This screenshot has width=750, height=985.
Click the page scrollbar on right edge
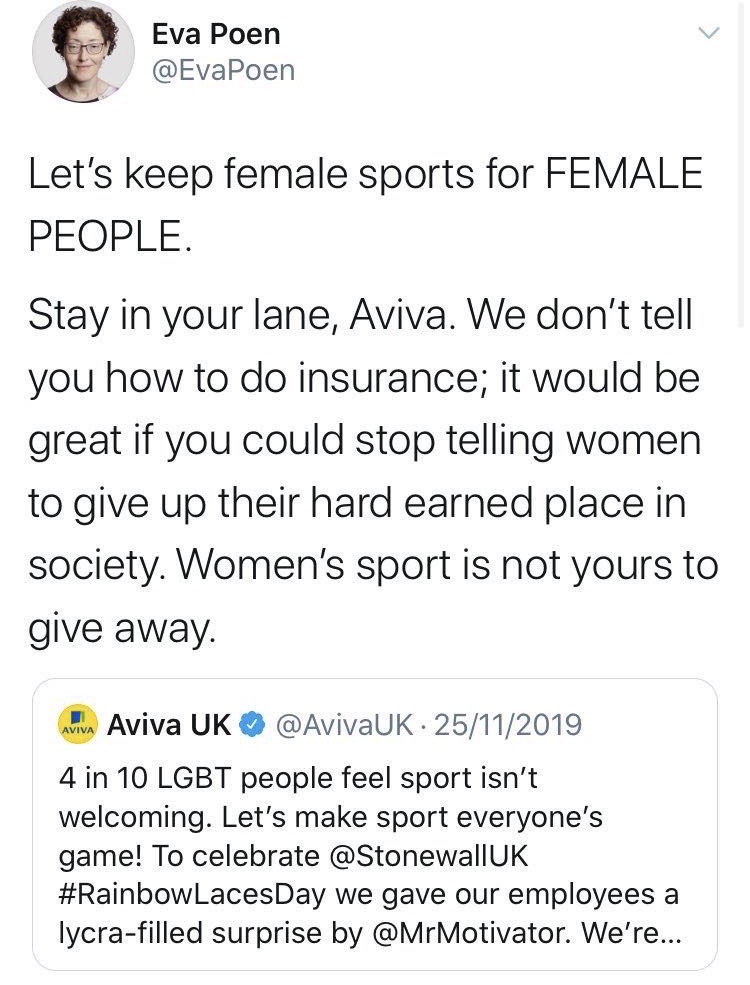point(743,163)
